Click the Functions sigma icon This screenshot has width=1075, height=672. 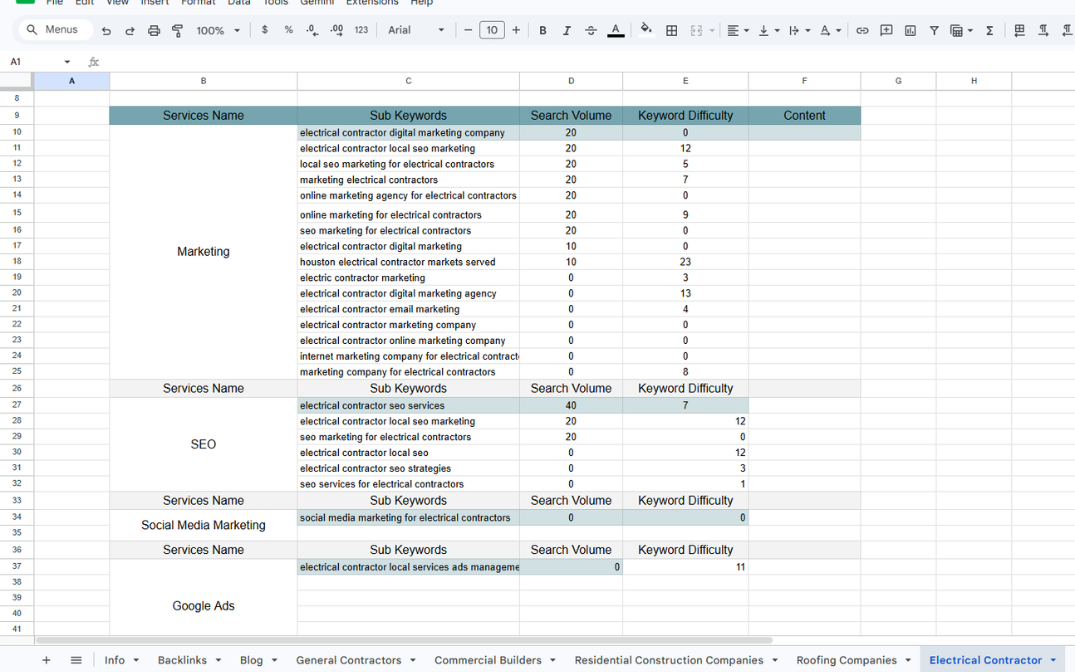tap(990, 31)
